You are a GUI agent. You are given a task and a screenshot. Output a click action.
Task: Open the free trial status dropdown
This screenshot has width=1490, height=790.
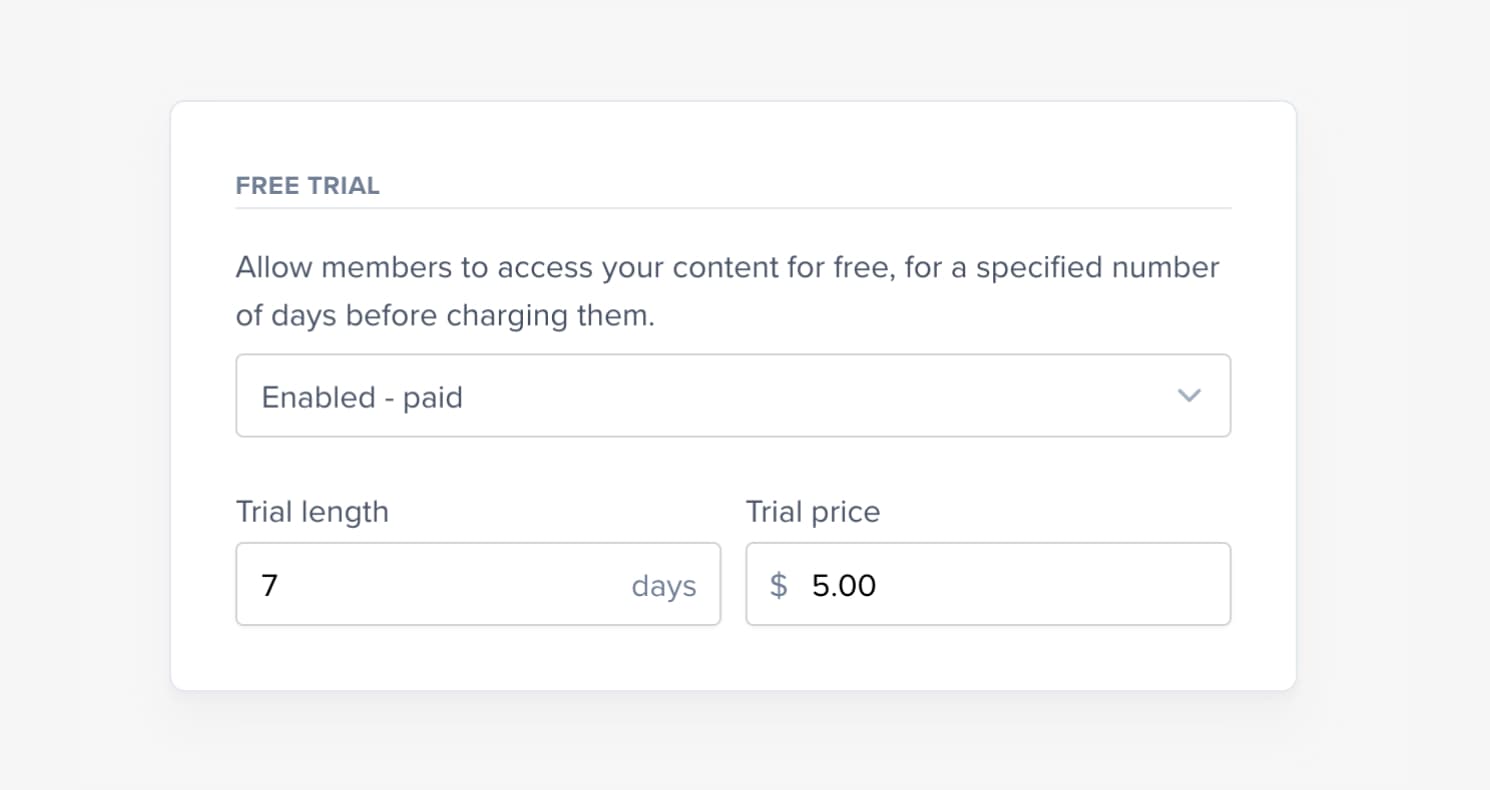pos(732,395)
